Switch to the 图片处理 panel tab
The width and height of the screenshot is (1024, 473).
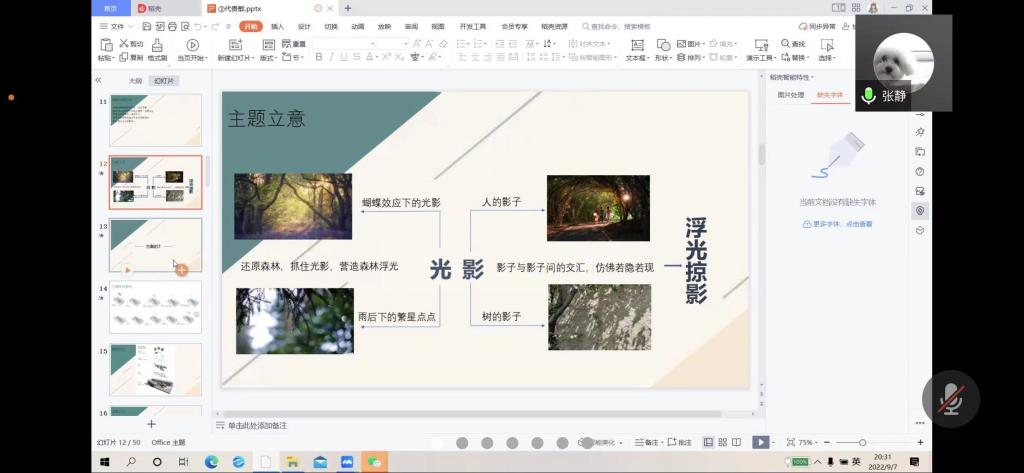(791, 95)
